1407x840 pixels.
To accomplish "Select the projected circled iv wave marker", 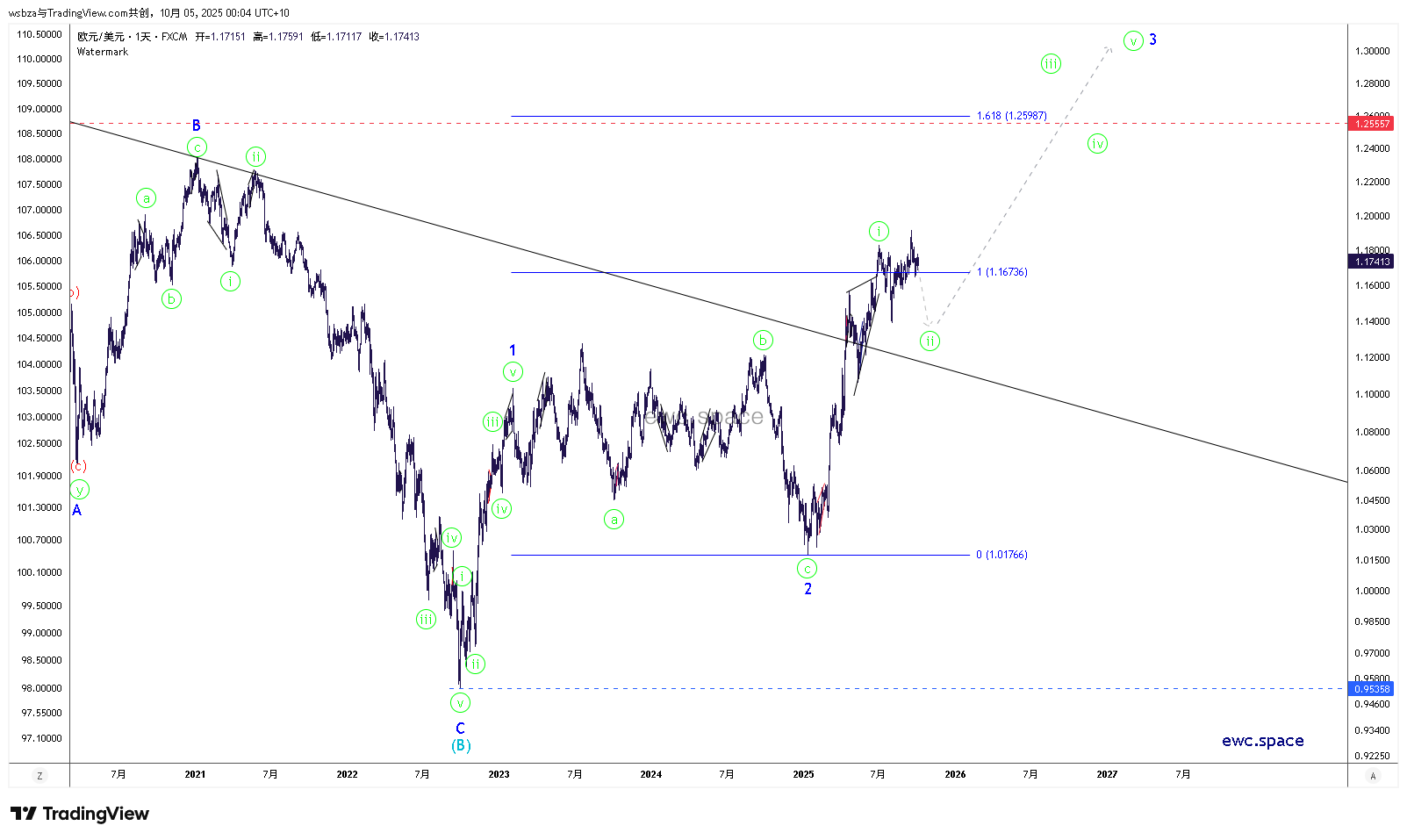I will [1097, 144].
